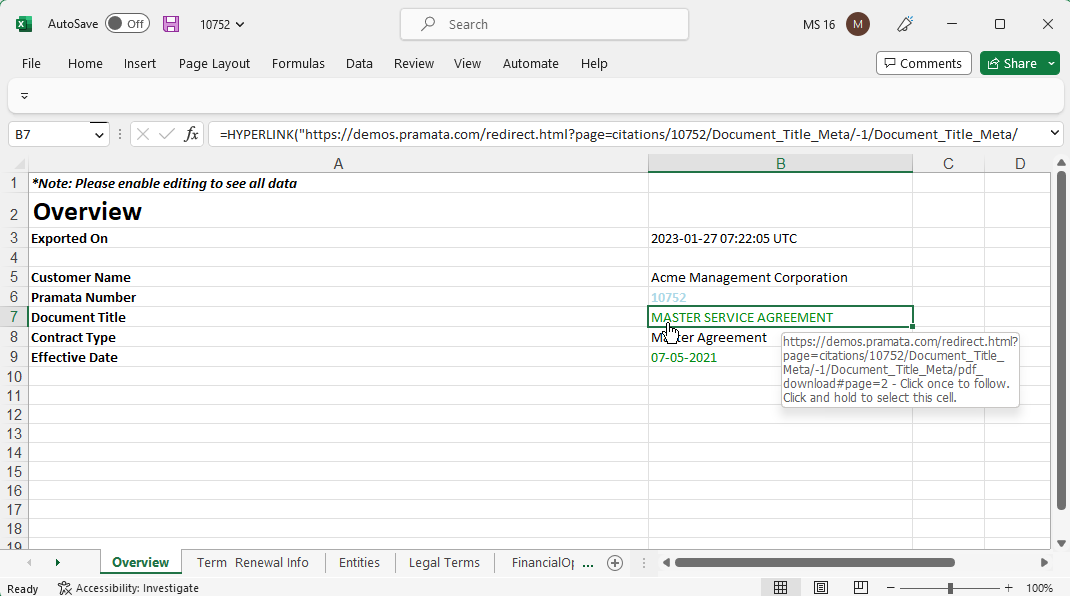Screen dimensions: 1070x596
Task: Click the Excel app icon
Action: 24,24
